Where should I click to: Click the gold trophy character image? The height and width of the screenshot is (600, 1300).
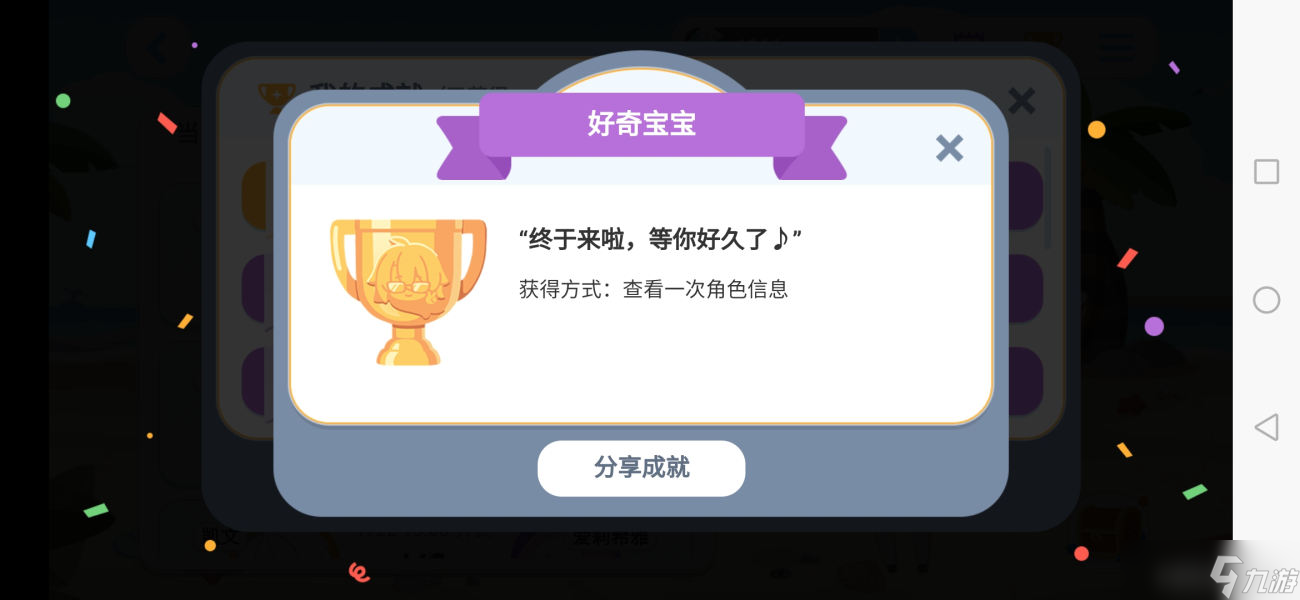[408, 291]
